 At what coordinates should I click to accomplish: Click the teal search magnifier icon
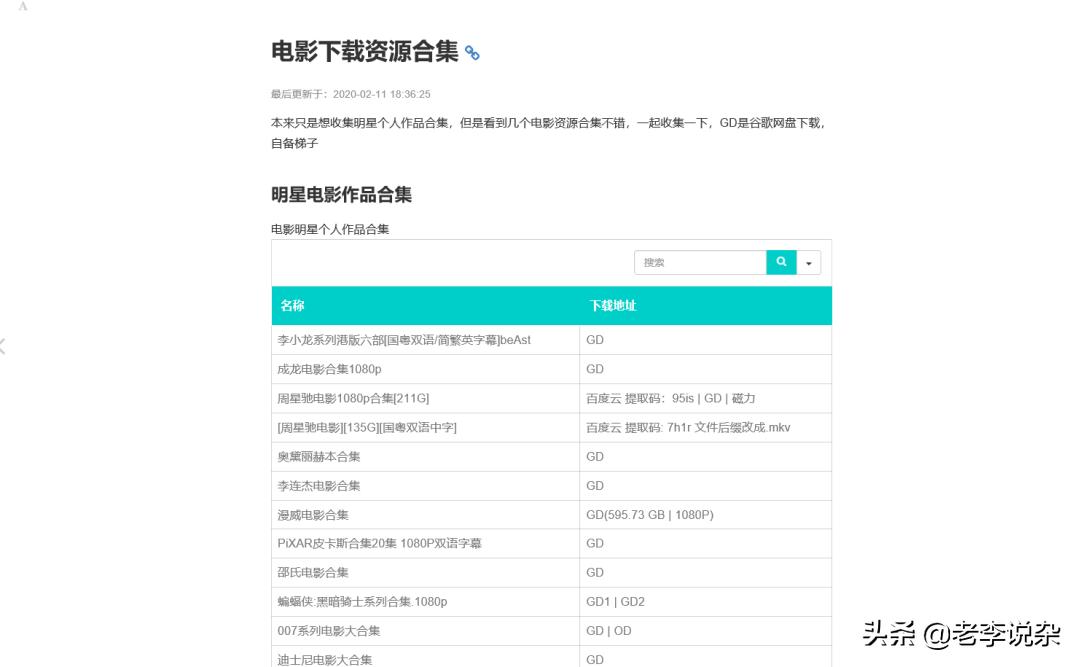pos(781,262)
